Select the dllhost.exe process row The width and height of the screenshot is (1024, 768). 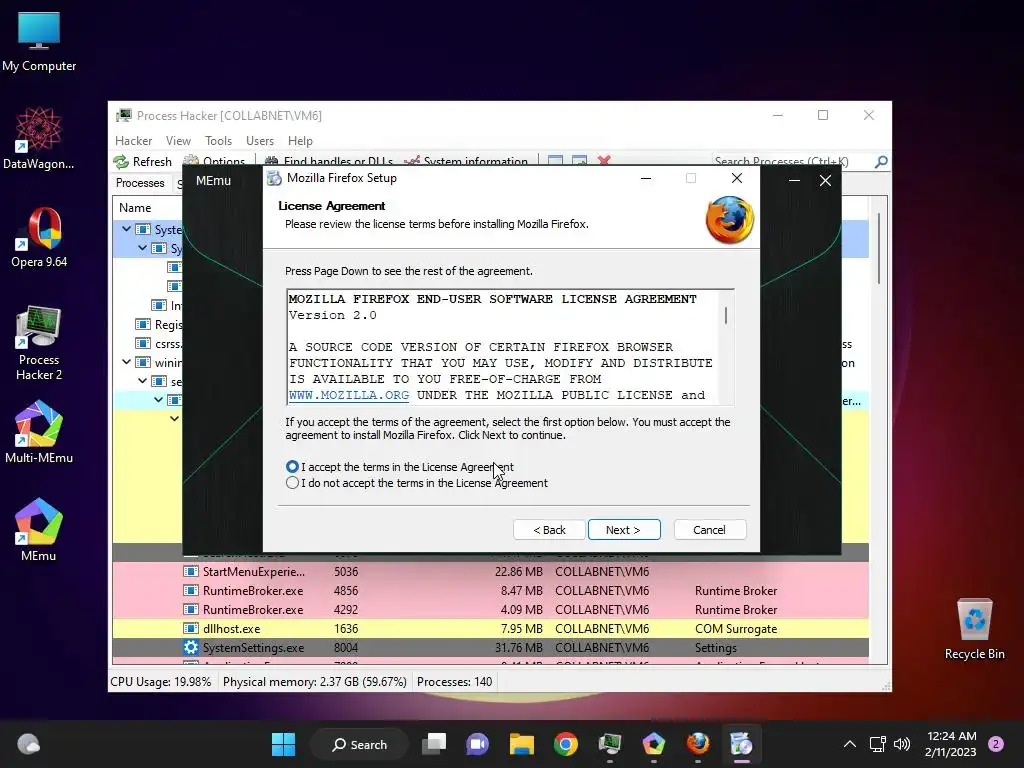click(x=490, y=628)
